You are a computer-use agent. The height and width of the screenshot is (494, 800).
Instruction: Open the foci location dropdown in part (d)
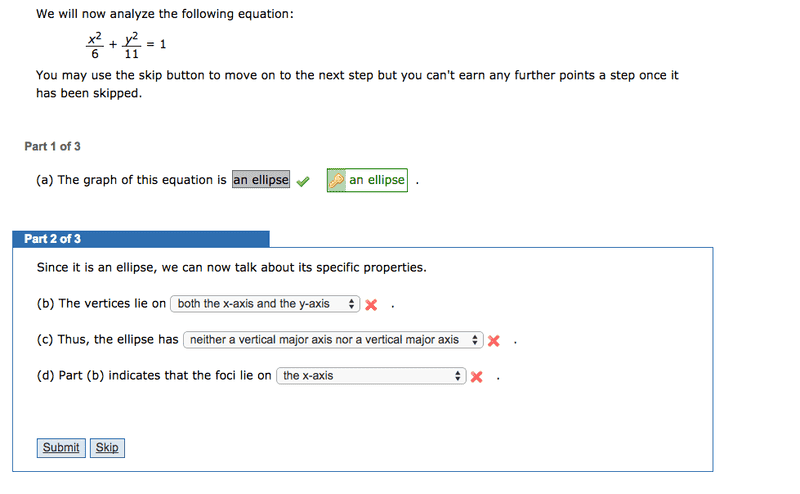click(x=371, y=376)
